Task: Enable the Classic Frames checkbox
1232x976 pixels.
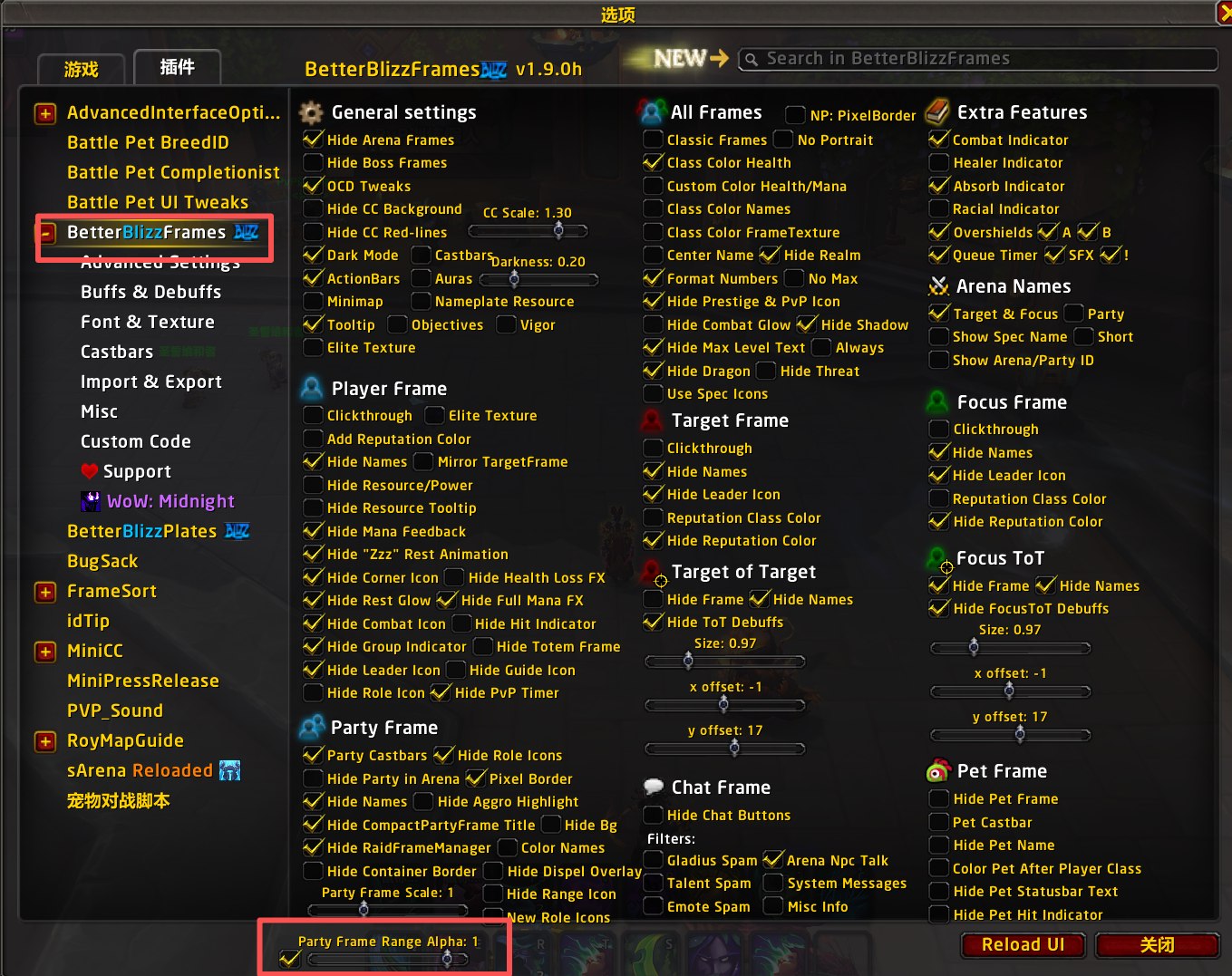Action: pyautogui.click(x=653, y=140)
